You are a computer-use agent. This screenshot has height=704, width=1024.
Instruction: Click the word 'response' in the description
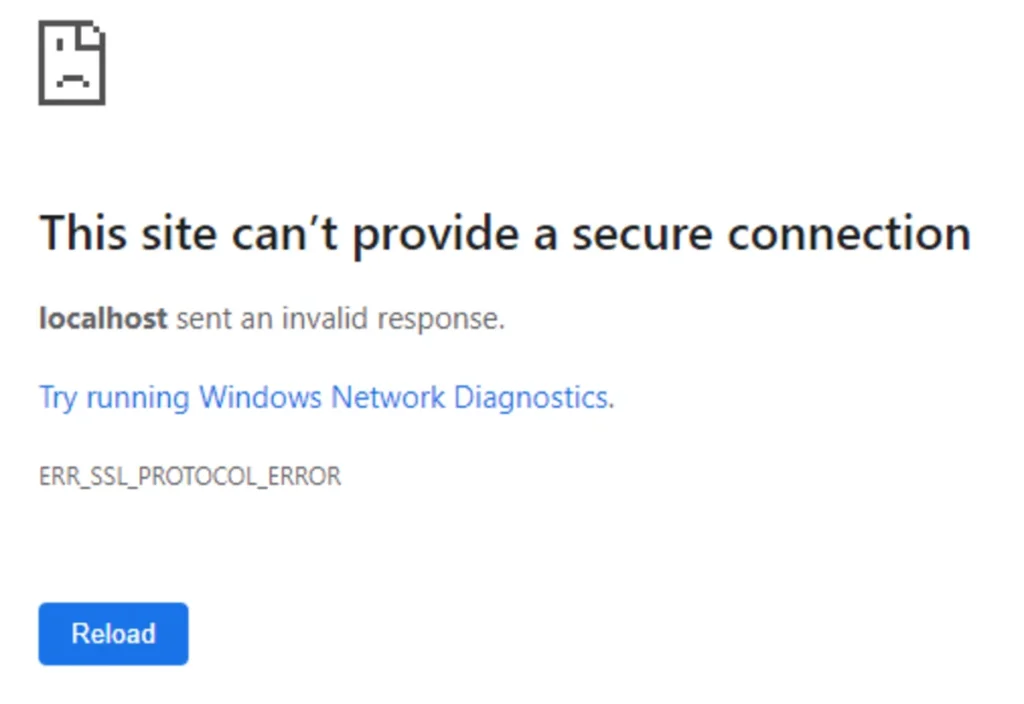(438, 320)
